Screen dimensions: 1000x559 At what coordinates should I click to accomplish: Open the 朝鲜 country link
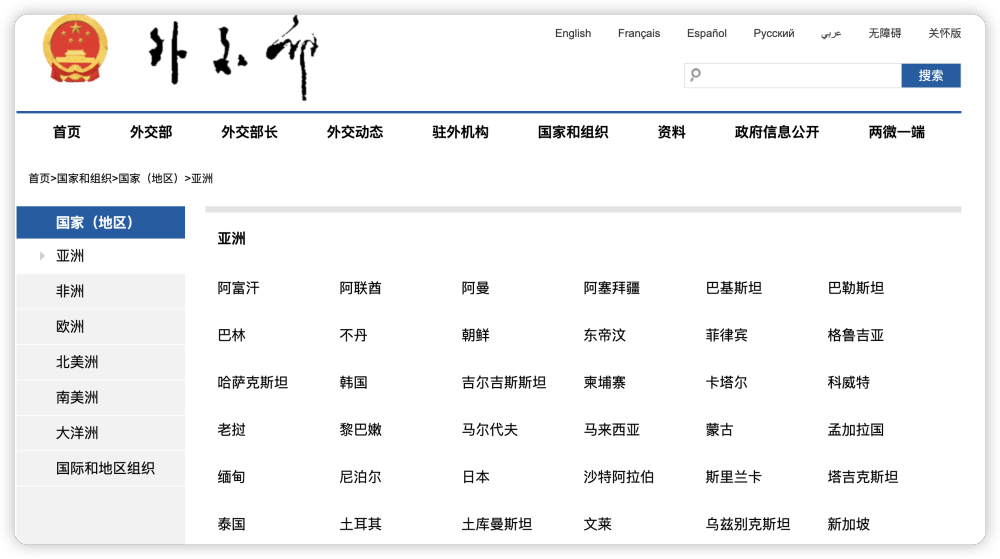476,335
